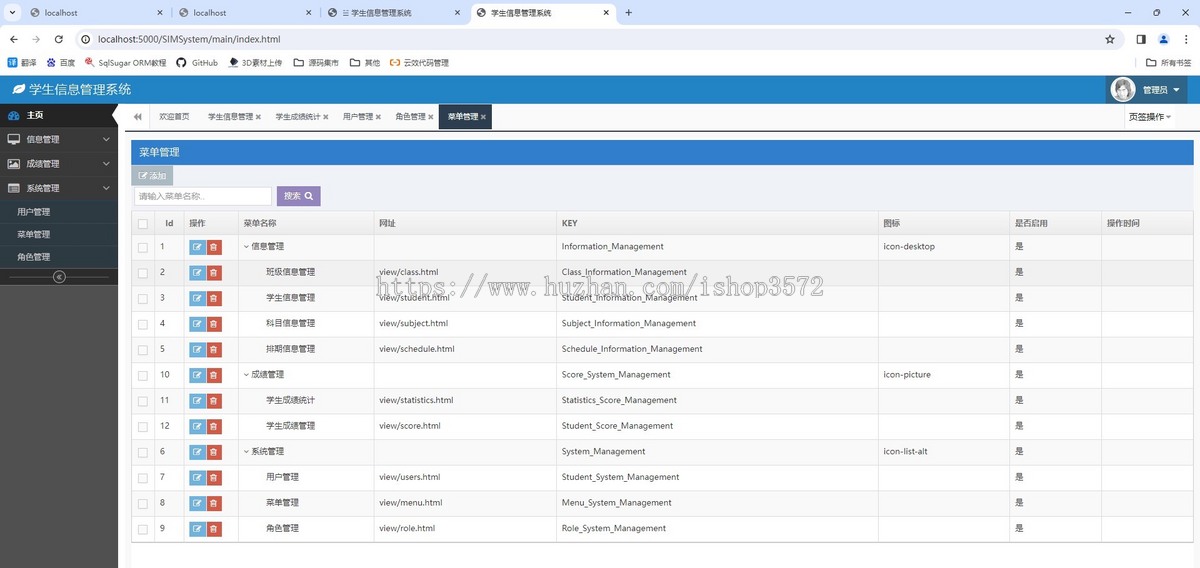This screenshot has height=568, width=1200.
Task: Collapse the 系统管理 tree node in the table
Action: [246, 452]
